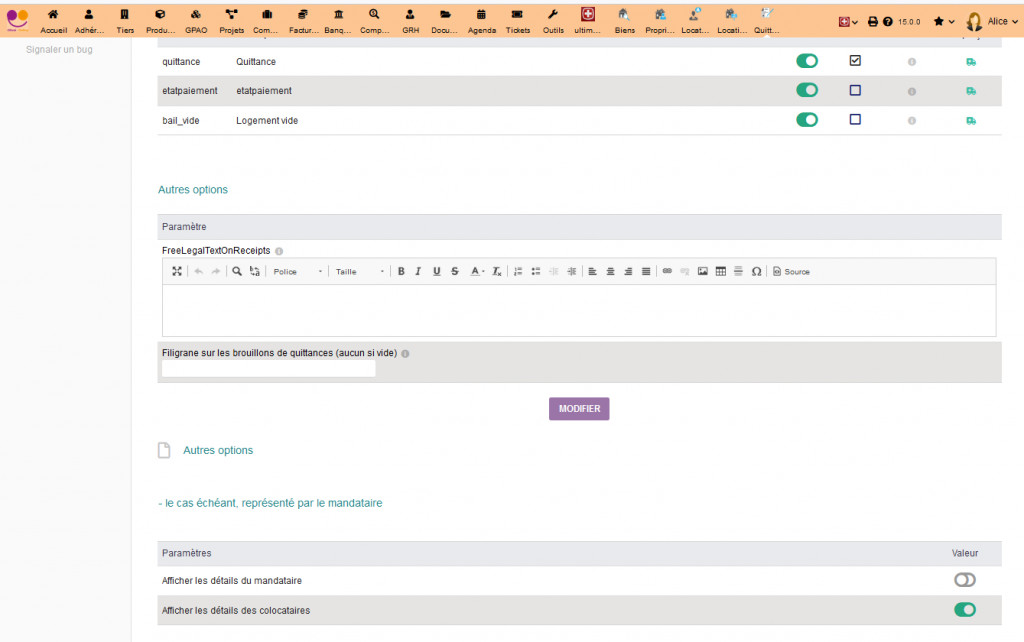The height and width of the screenshot is (642, 1024).
Task: Open the Agenda menu
Action: 481,21
